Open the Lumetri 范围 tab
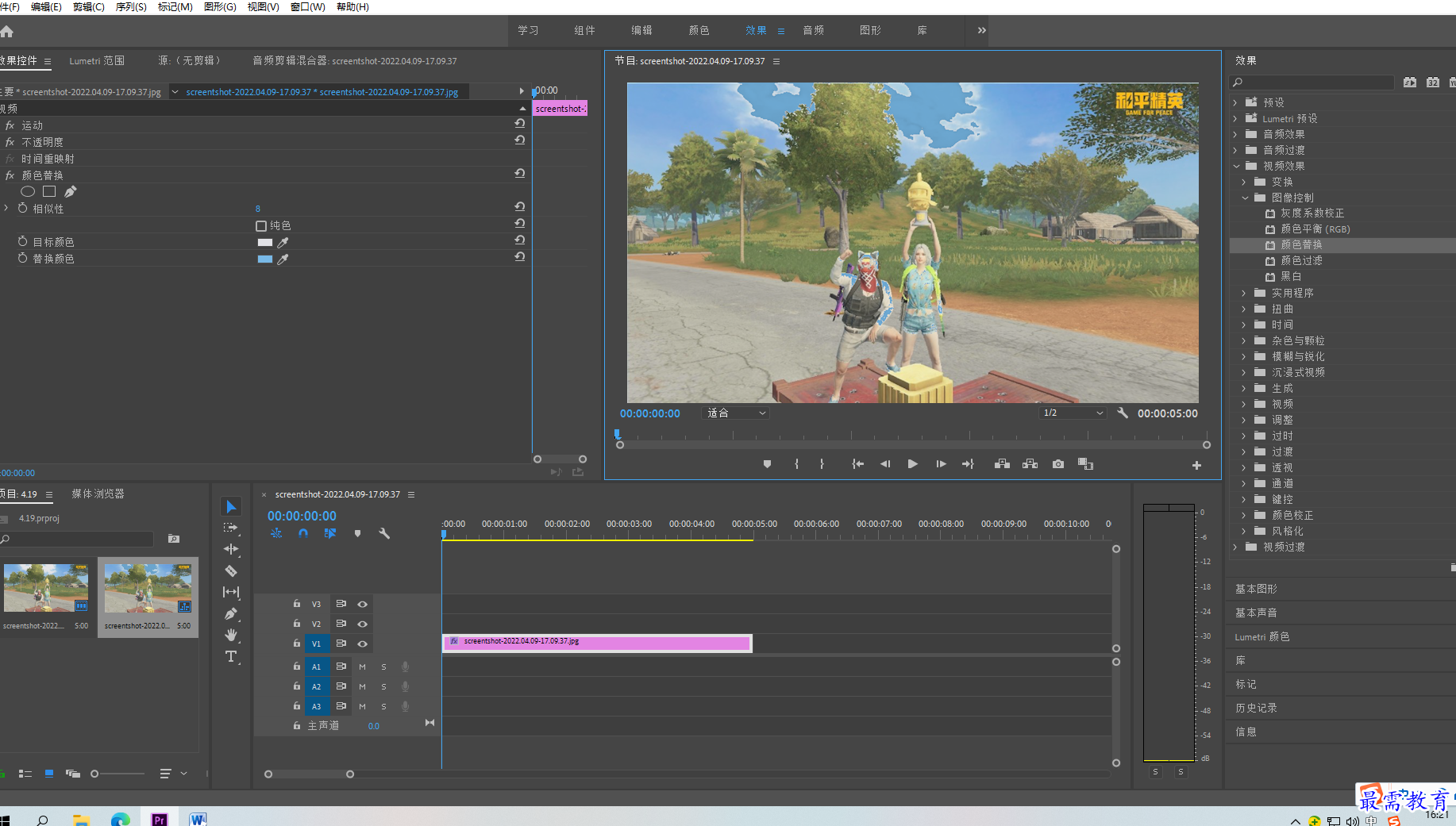The width and height of the screenshot is (1456, 826). [97, 60]
